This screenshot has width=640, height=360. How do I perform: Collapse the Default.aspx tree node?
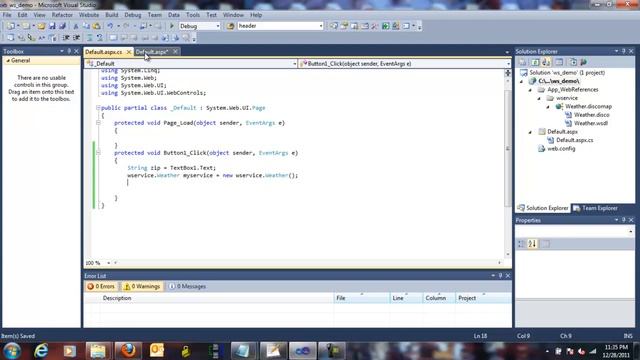[530, 132]
